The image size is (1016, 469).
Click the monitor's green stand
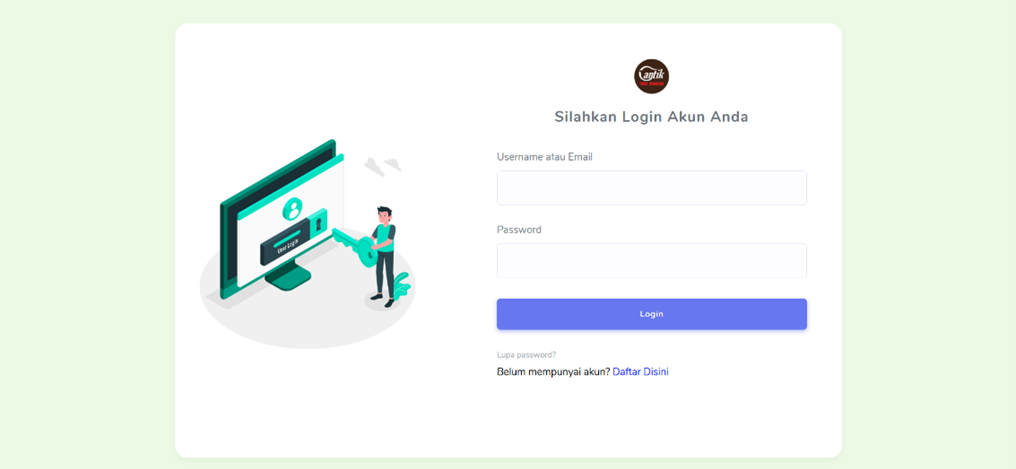coord(288,279)
